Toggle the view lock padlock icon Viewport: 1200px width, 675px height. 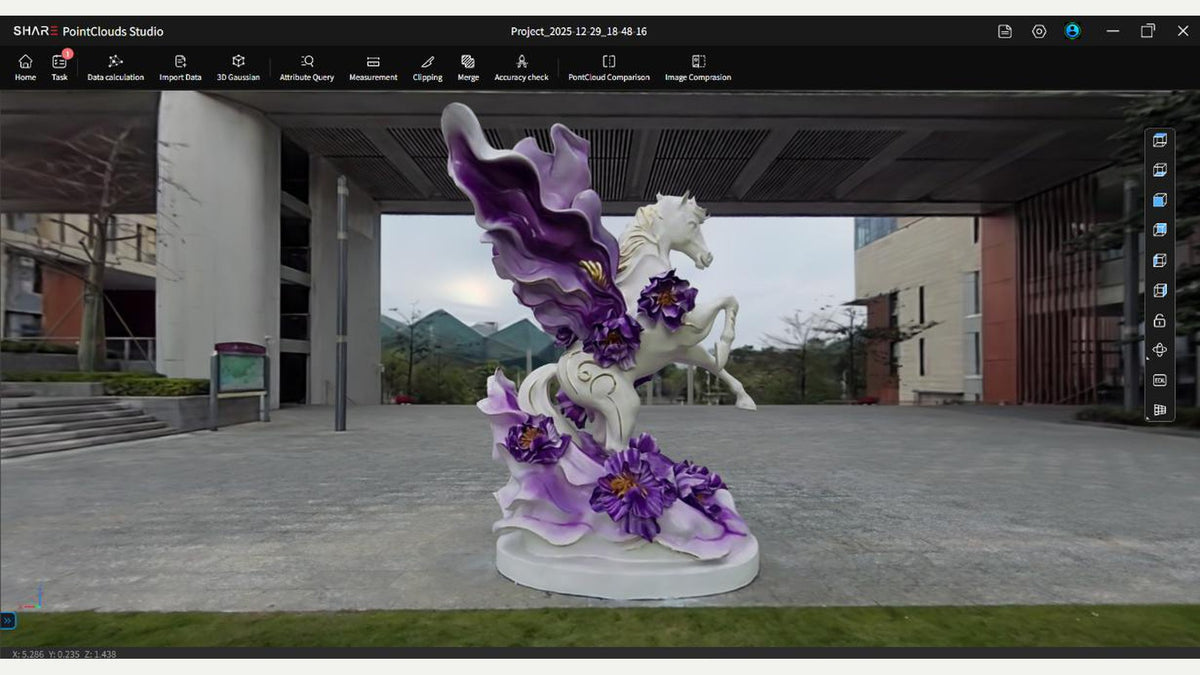[x=1160, y=320]
